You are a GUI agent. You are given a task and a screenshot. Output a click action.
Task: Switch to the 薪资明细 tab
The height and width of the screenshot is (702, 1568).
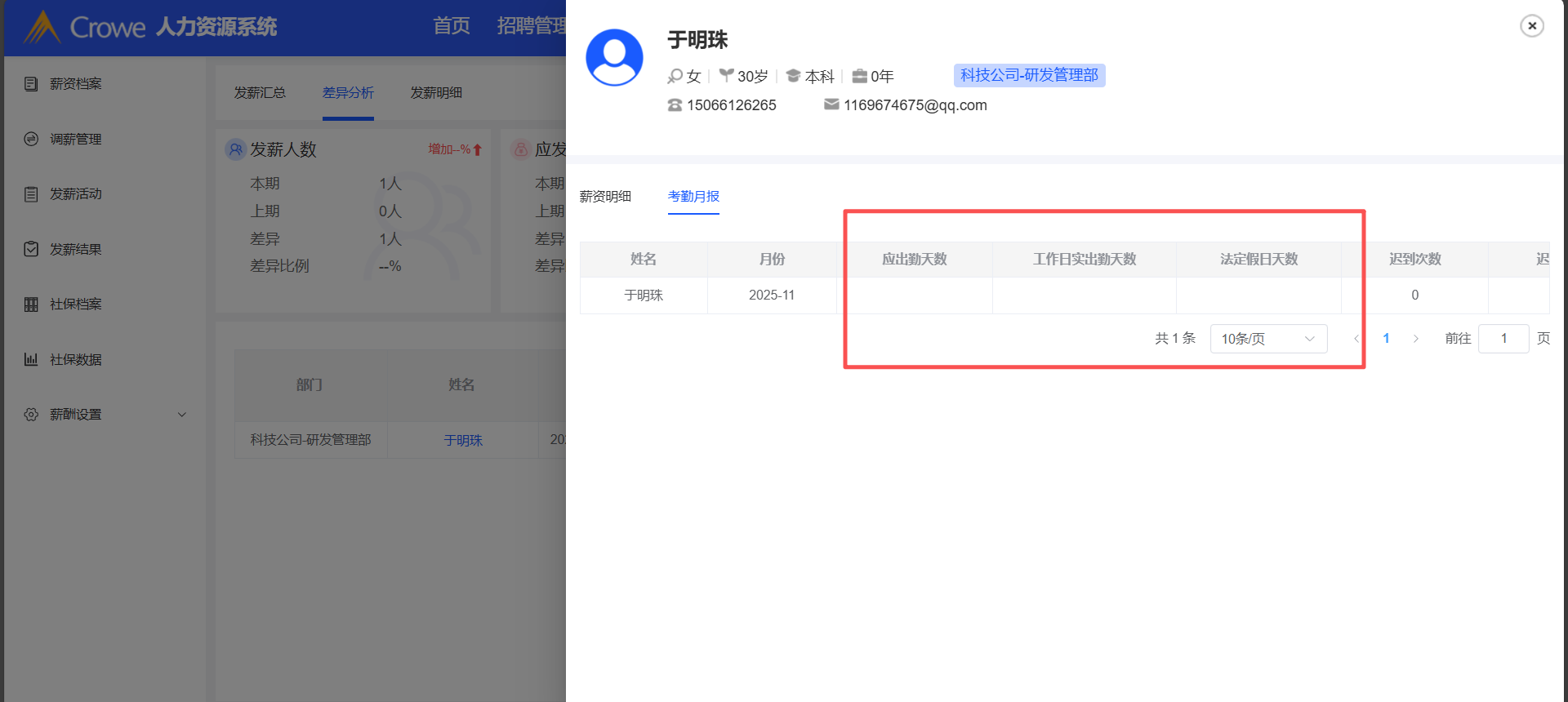click(605, 197)
